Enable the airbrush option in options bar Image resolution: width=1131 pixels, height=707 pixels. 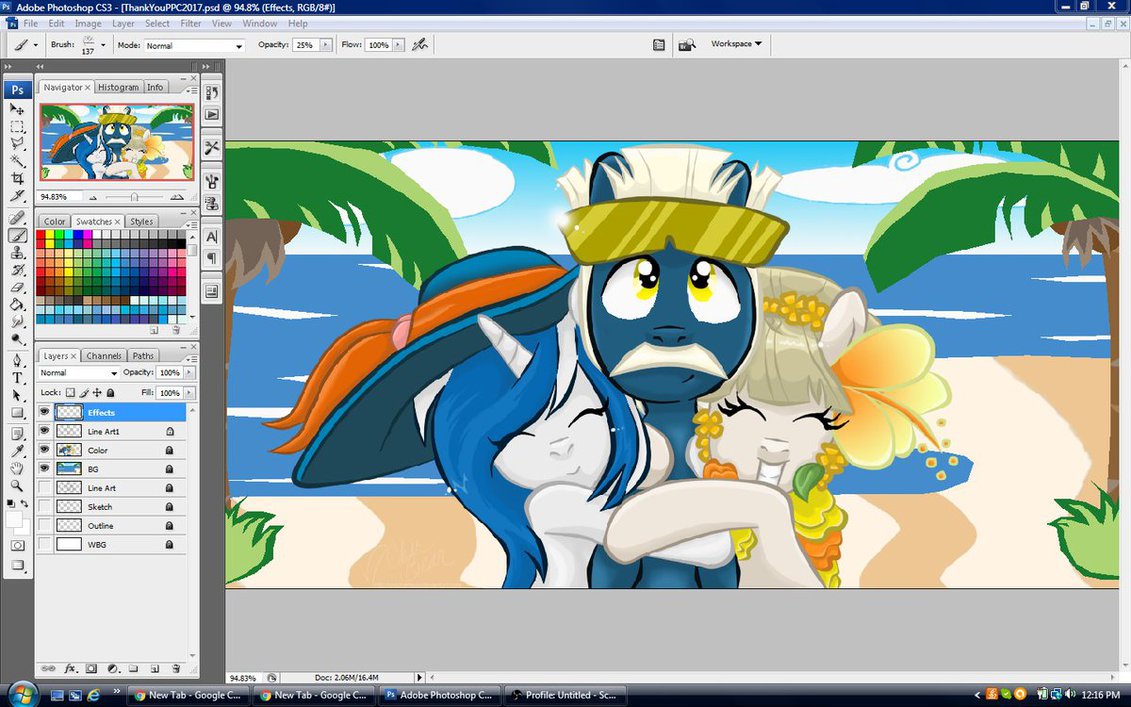[x=420, y=45]
